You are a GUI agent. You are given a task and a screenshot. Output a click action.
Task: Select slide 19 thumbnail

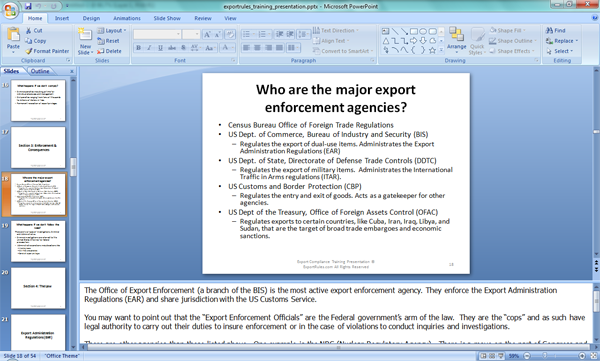[38, 241]
